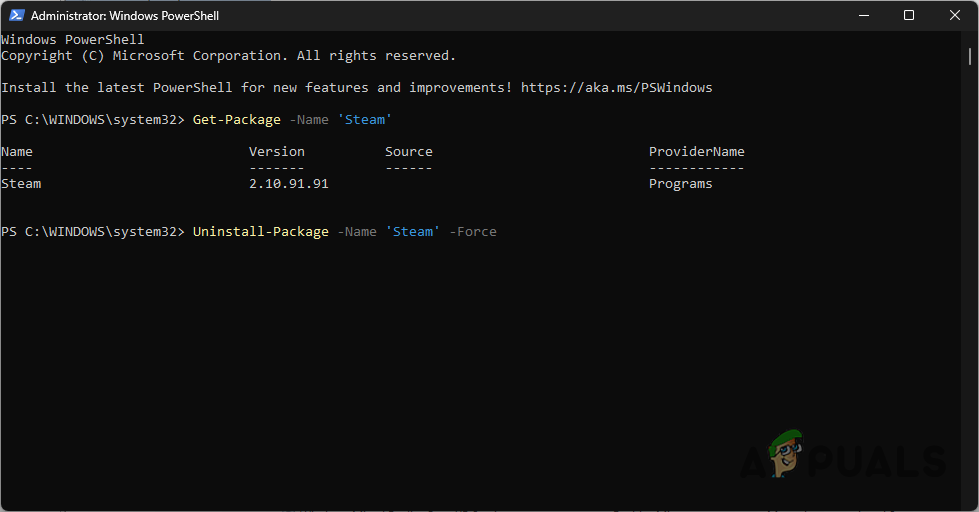The image size is (979, 512).
Task: Click the -Name parameter of Uninstall-Package
Action: tap(357, 232)
